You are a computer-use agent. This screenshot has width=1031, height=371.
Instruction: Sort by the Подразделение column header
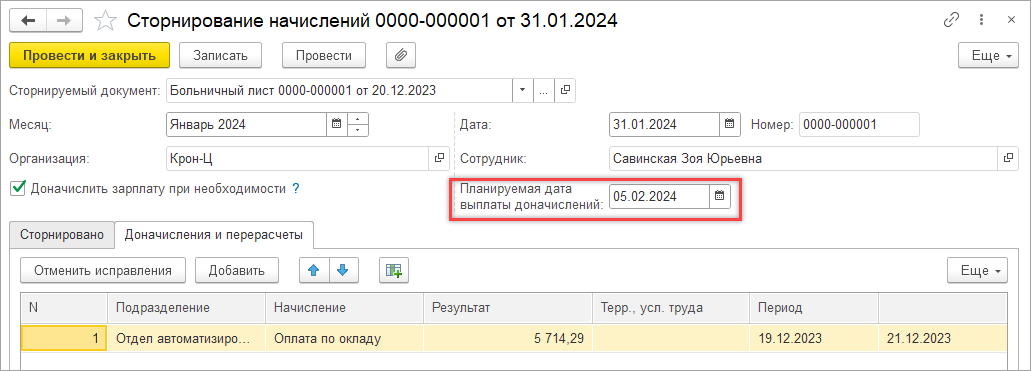[186, 307]
